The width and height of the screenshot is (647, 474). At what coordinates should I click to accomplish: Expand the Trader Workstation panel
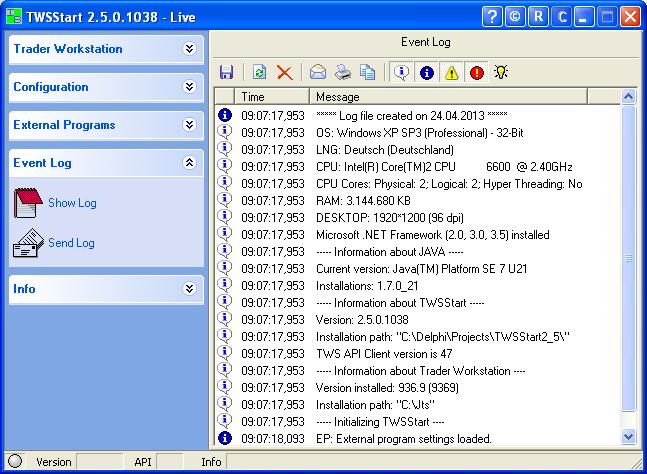point(189,49)
